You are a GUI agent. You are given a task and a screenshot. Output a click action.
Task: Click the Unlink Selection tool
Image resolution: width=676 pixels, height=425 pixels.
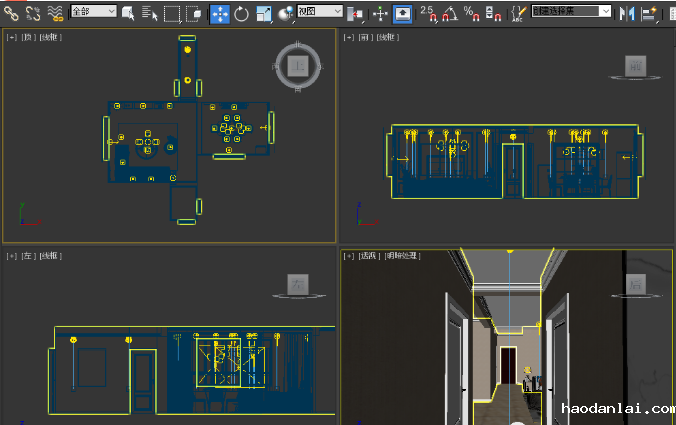[33, 13]
